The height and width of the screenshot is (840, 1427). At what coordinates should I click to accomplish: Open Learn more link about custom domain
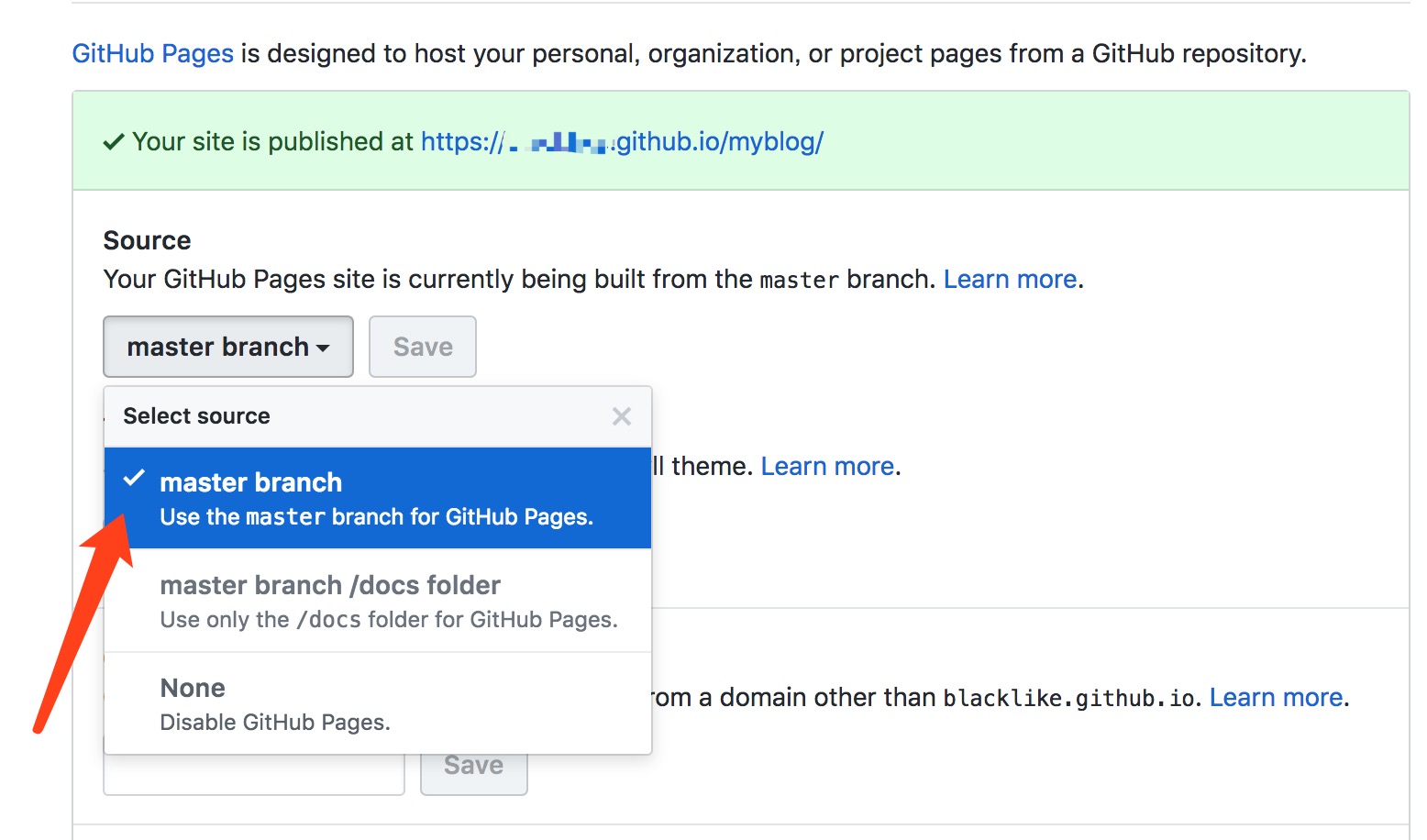pyautogui.click(x=1276, y=697)
